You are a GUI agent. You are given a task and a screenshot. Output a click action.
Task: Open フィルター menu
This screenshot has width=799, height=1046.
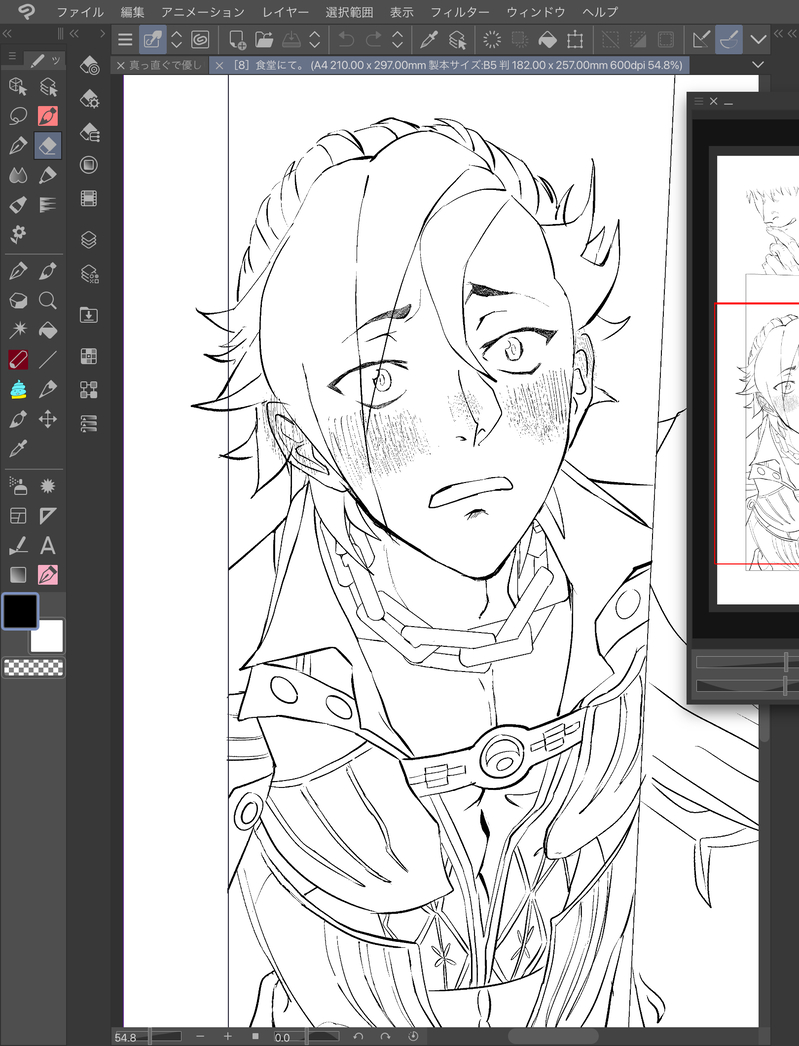click(460, 12)
